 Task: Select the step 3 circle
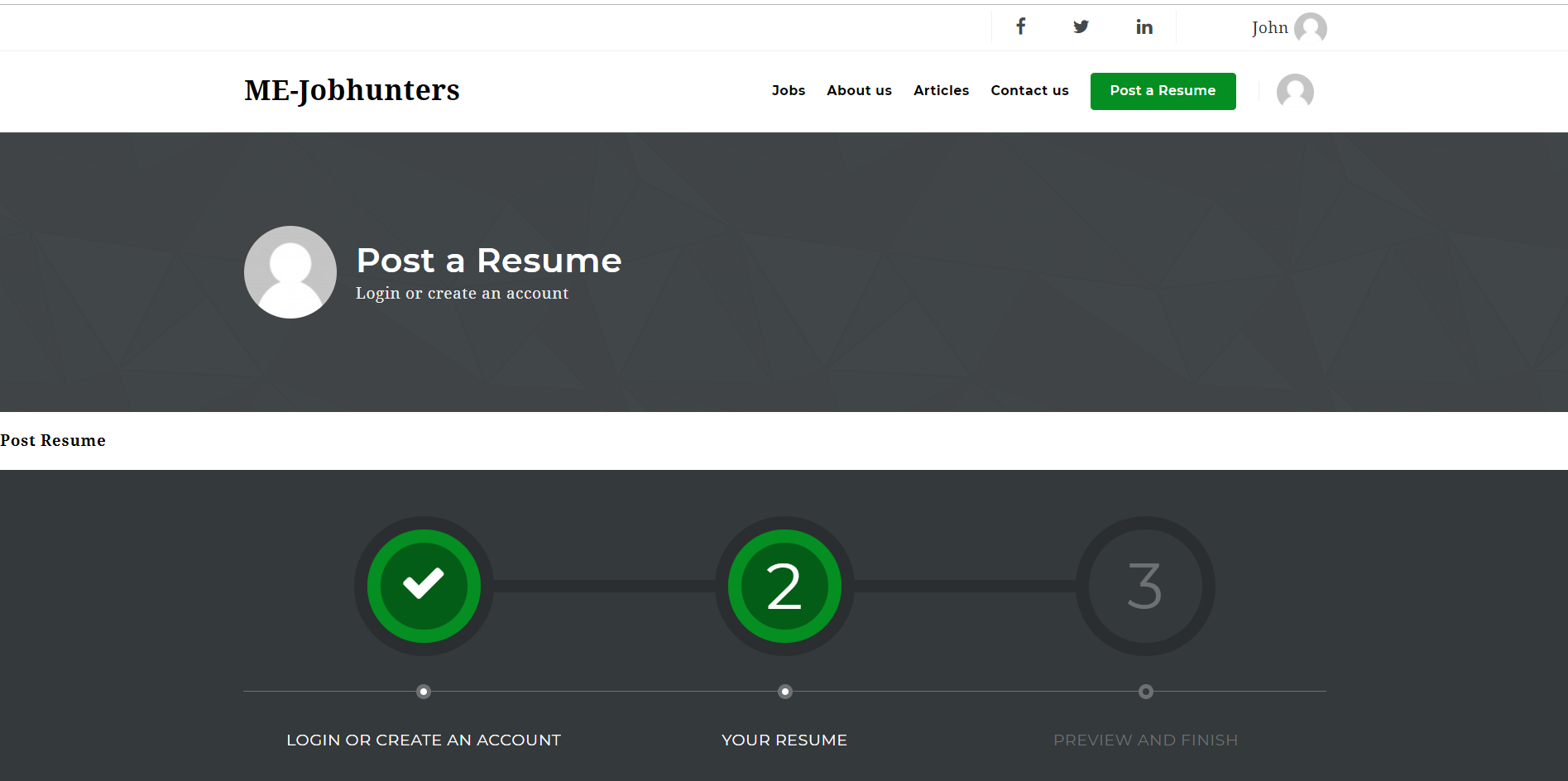[x=1145, y=586]
